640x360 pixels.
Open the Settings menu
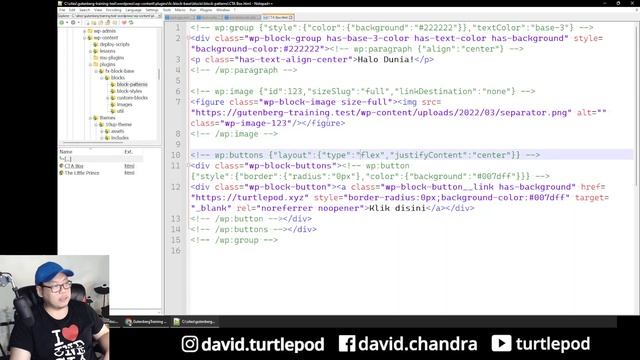click(152, 10)
